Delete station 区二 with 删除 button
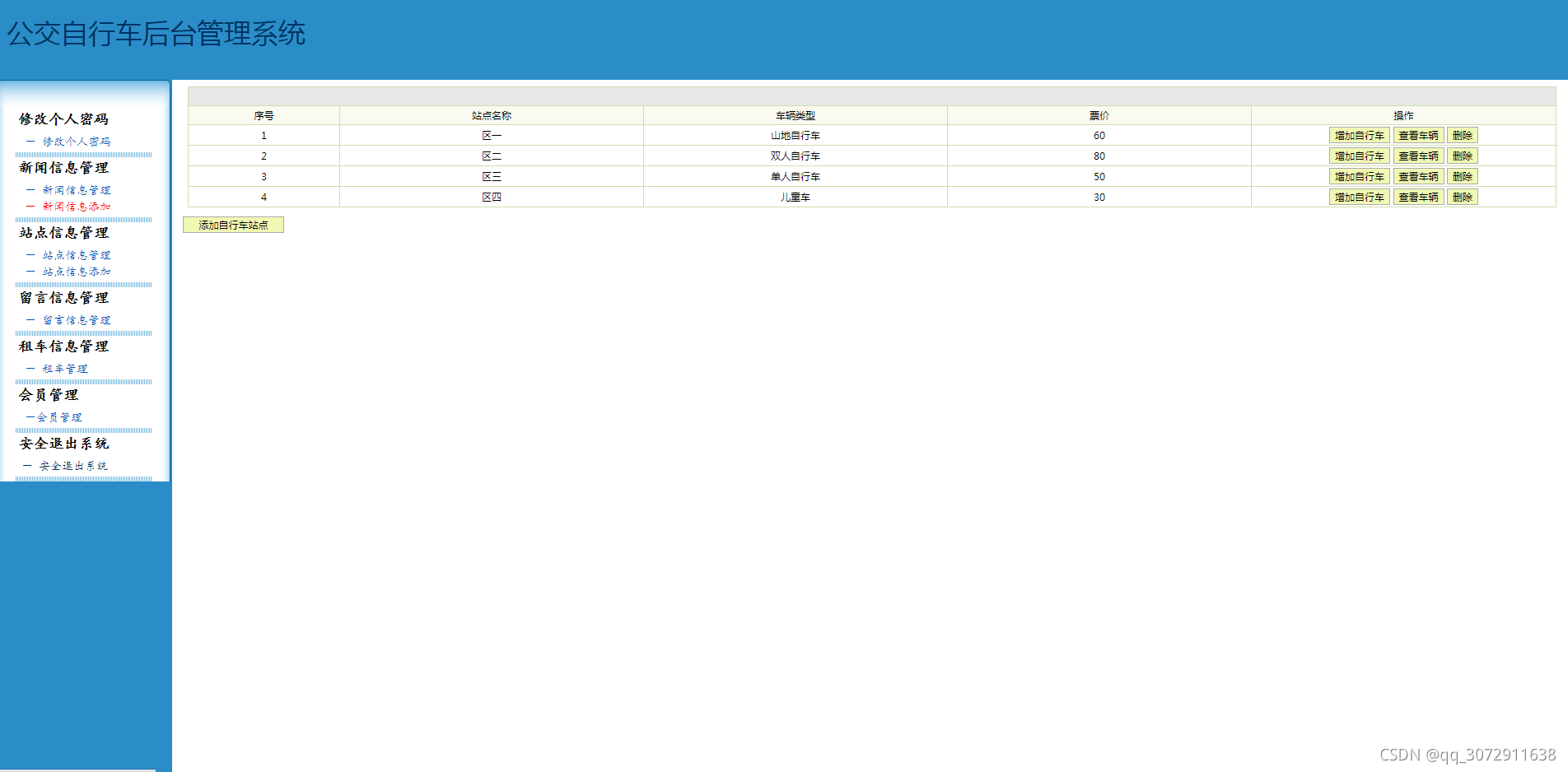The width and height of the screenshot is (1568, 772). point(1463,156)
